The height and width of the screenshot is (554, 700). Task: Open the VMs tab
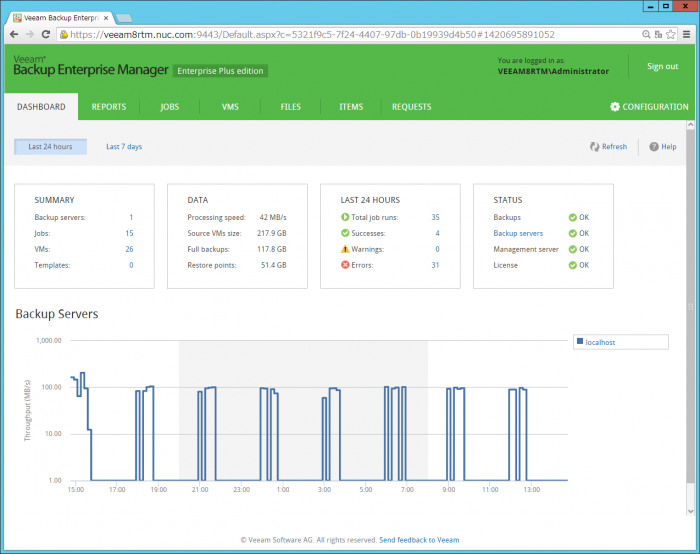[230, 107]
